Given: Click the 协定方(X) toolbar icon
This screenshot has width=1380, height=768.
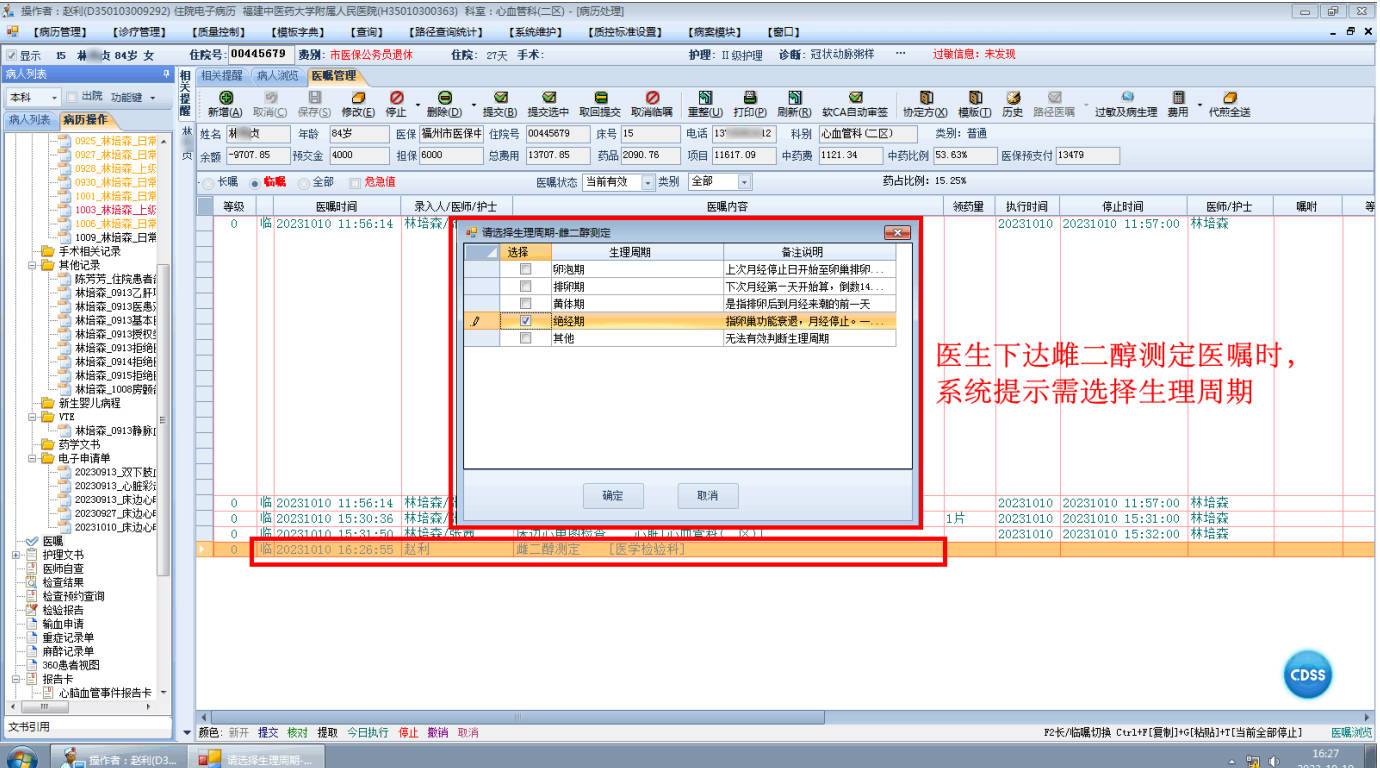Looking at the screenshot, I should click(925, 98).
